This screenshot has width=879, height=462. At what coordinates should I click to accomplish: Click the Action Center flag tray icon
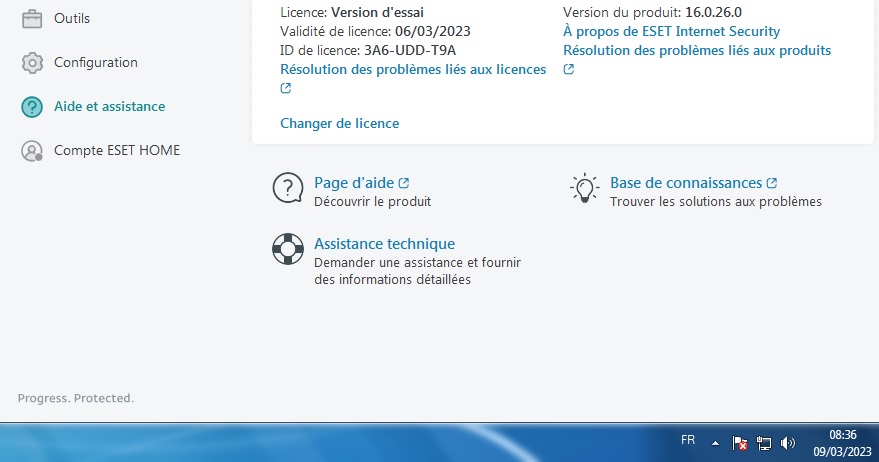(740, 443)
